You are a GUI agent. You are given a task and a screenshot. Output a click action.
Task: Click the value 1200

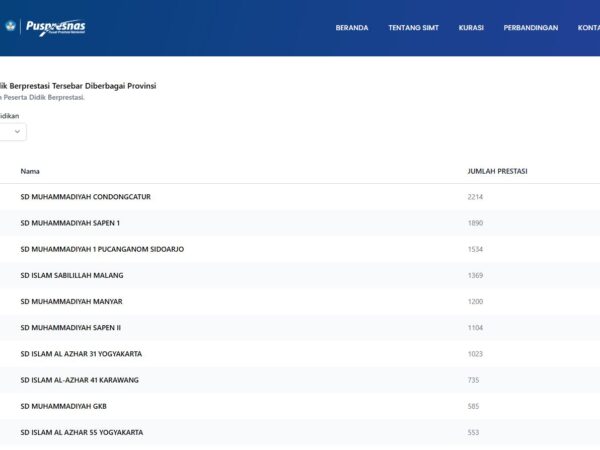click(475, 302)
